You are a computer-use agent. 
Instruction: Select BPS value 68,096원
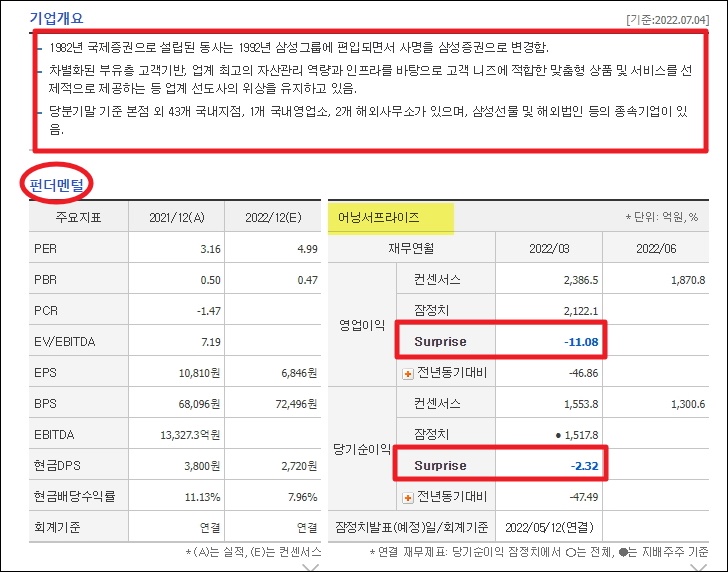pos(200,404)
